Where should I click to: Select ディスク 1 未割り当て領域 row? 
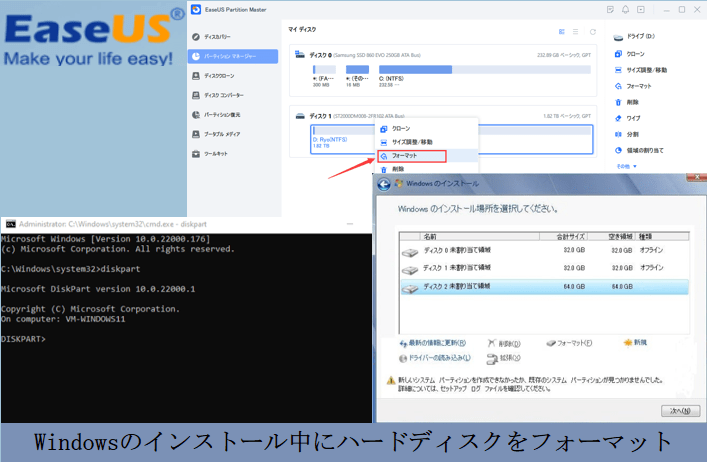(x=544, y=268)
